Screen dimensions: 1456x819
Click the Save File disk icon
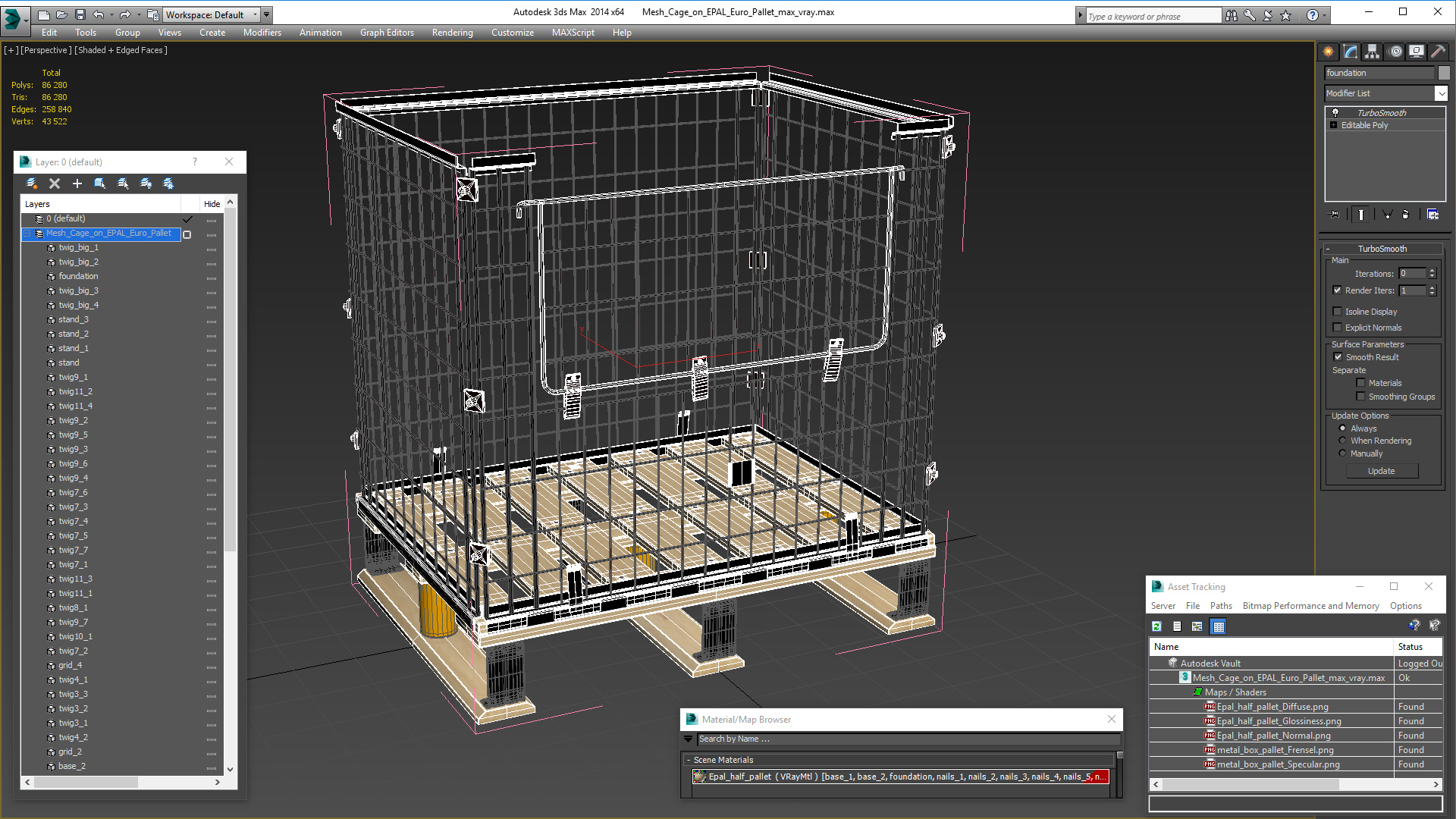point(80,14)
